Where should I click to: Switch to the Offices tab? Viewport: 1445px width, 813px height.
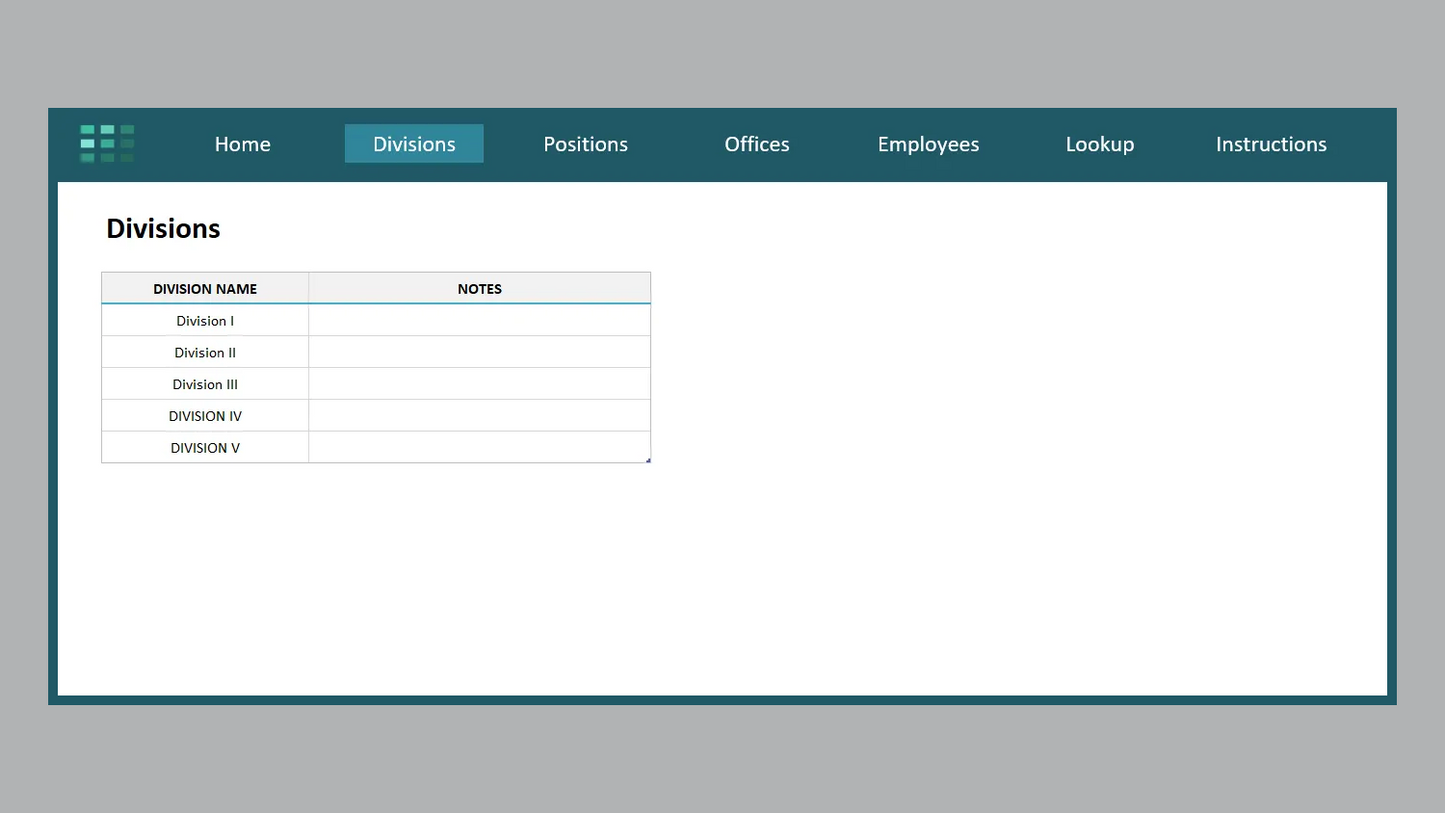756,144
